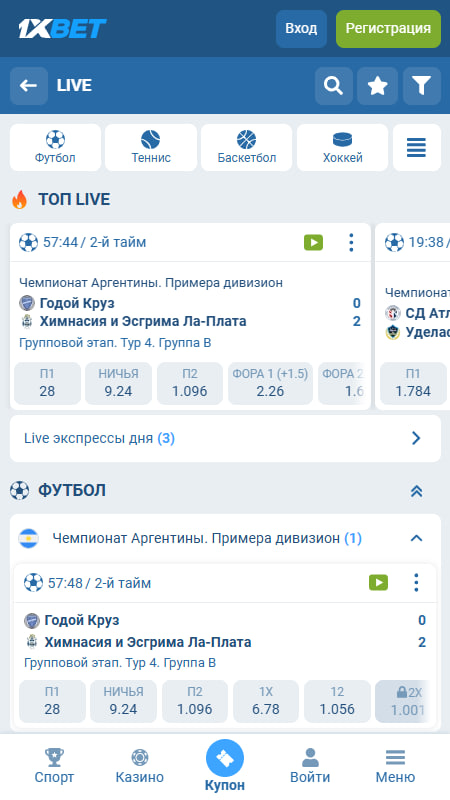Screen dimensions: 450x800
Task: Collapse all of ФУТБОЛ section
Action: [x=416, y=491]
